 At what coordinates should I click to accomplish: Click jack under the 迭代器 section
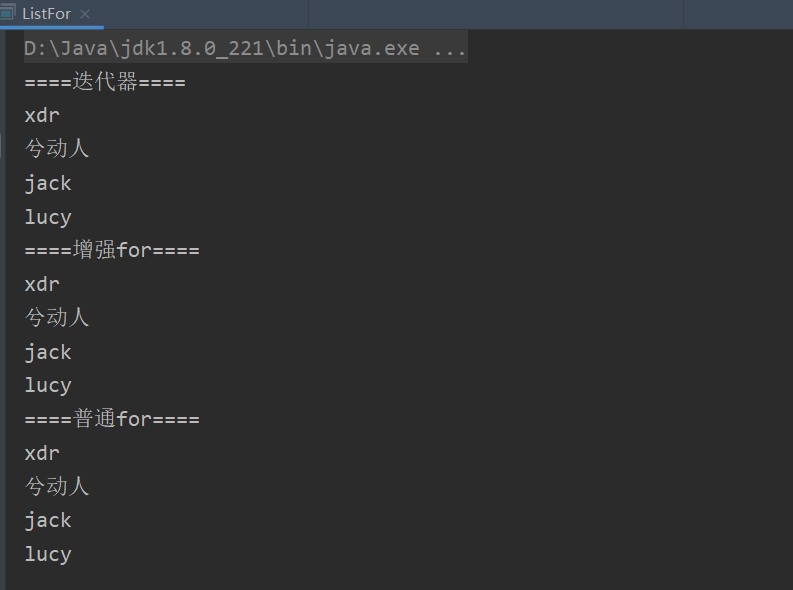pos(48,184)
